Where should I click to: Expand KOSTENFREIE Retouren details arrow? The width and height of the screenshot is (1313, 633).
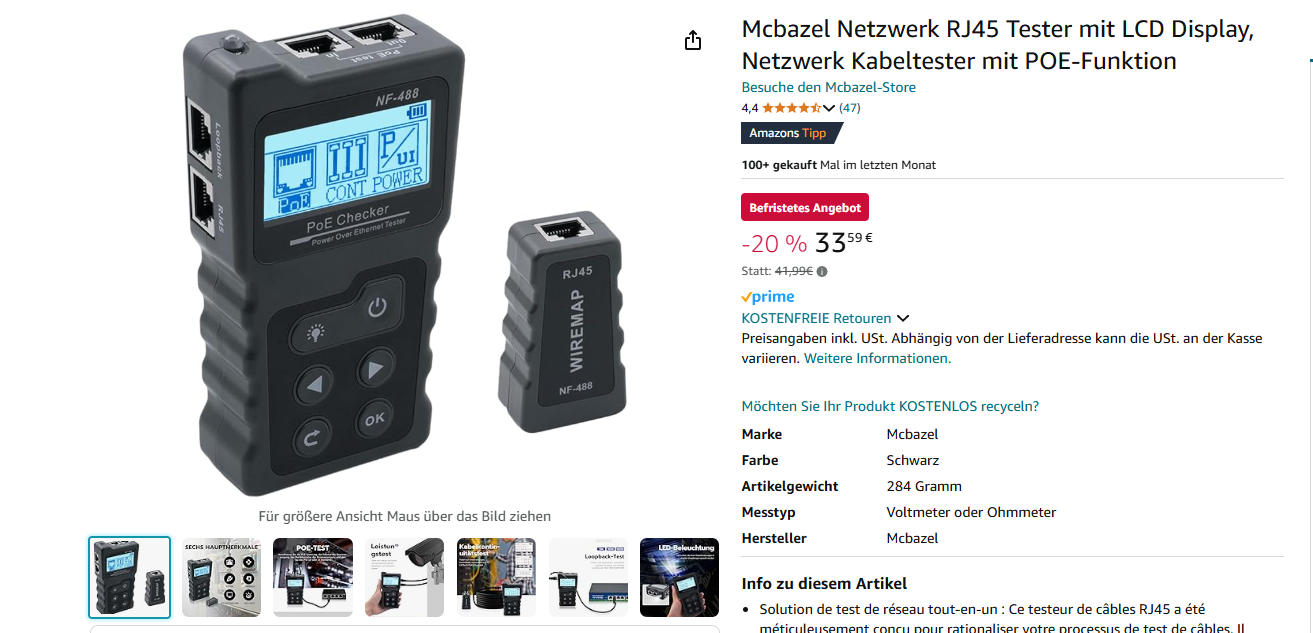click(x=903, y=319)
